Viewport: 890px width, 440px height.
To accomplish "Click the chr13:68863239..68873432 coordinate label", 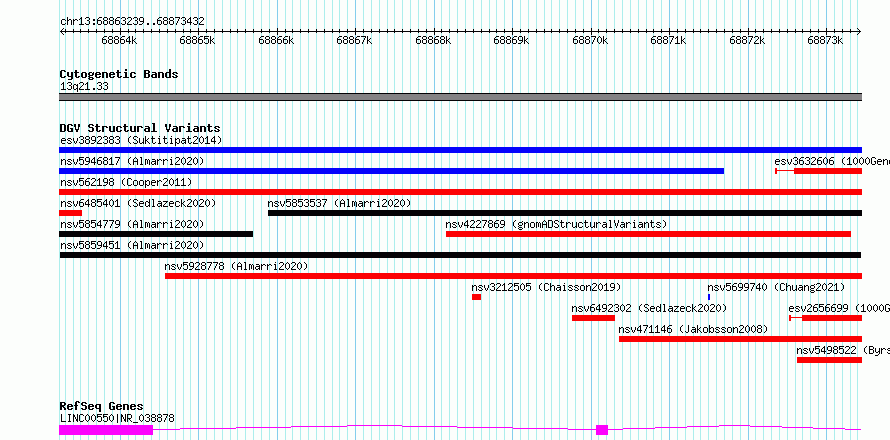I will (x=132, y=22).
